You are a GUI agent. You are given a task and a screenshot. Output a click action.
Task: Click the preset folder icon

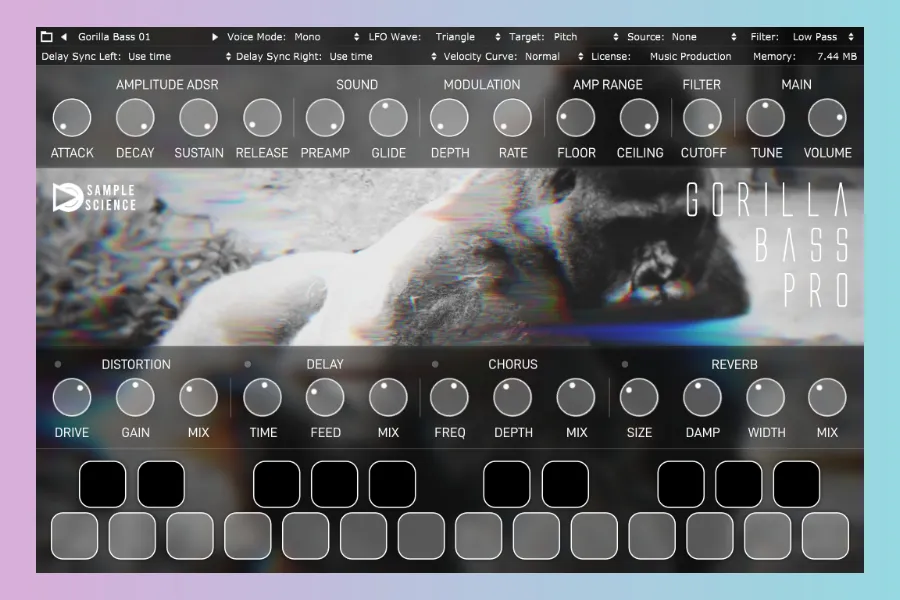click(47, 37)
